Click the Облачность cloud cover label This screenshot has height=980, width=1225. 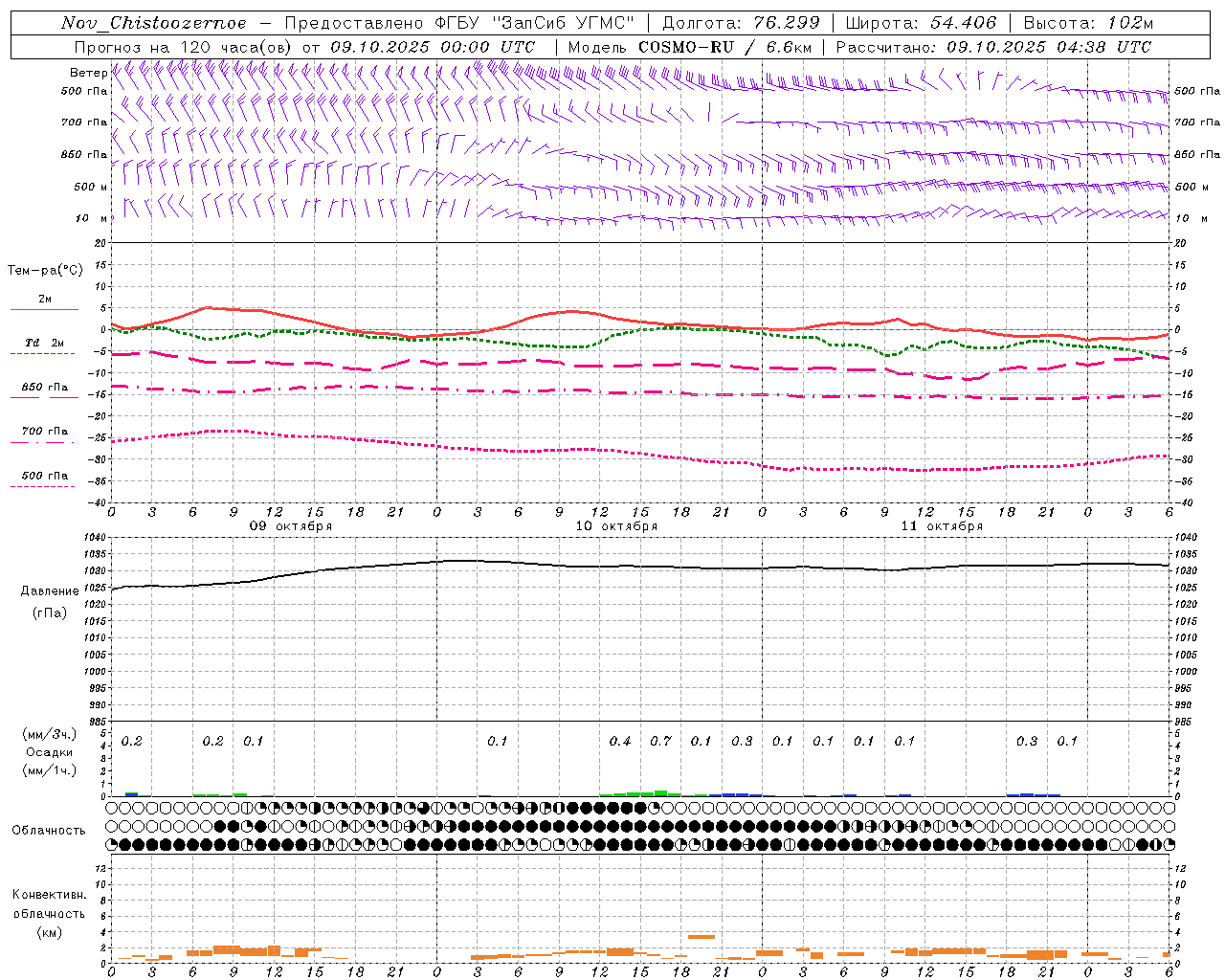point(48,830)
